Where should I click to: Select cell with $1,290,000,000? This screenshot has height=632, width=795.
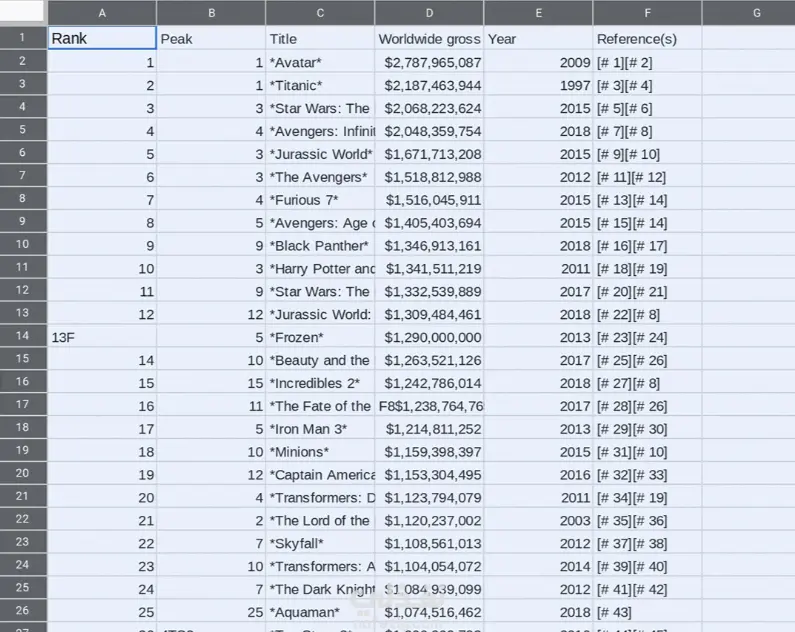click(429, 337)
